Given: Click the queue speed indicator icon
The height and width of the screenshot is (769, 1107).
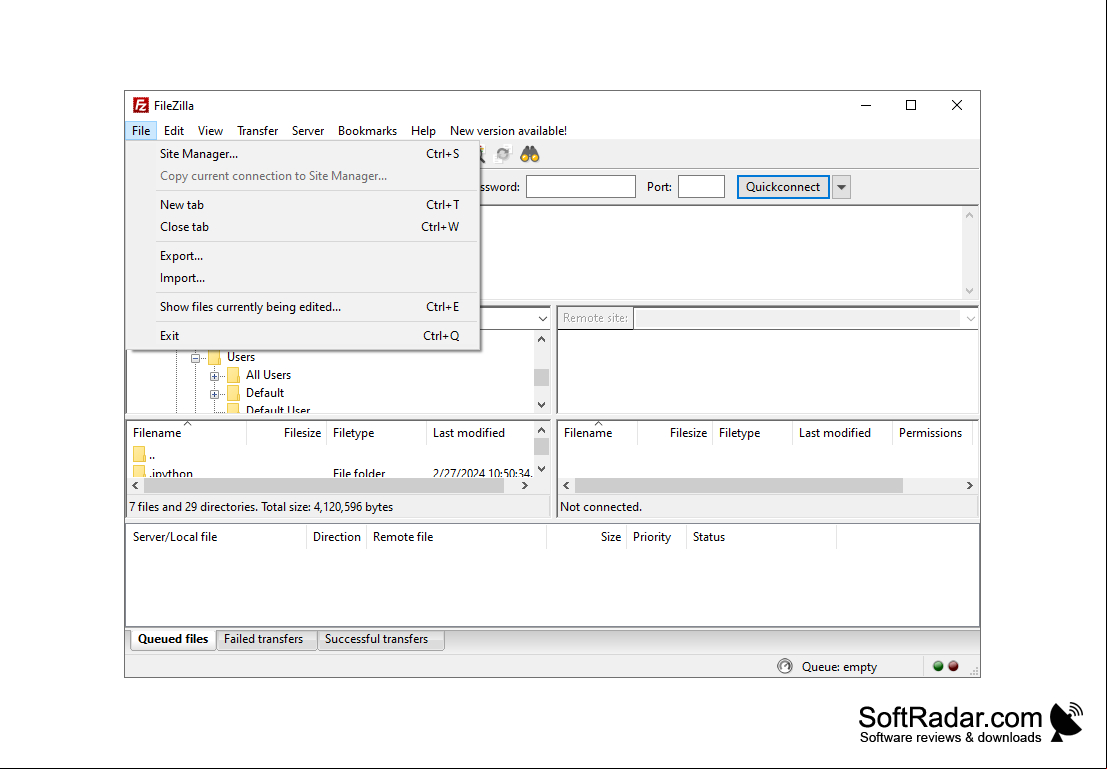Looking at the screenshot, I should 784,666.
